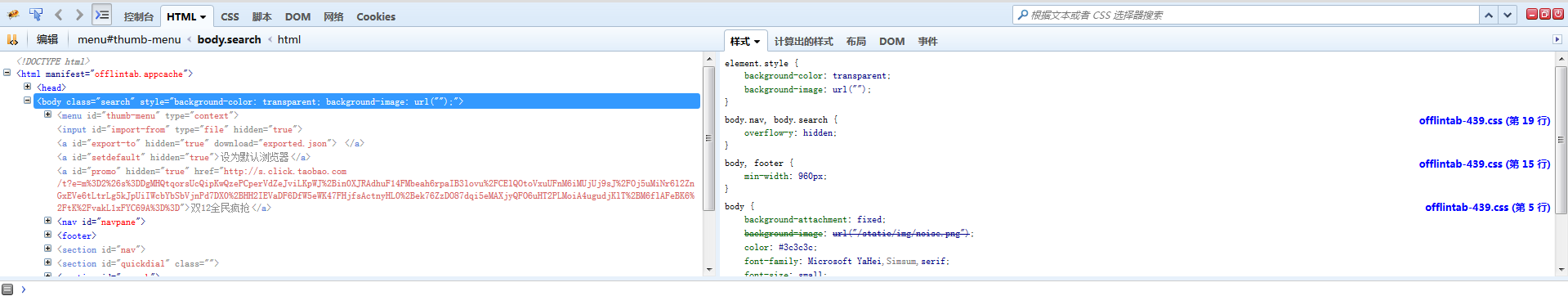
Task: Open offlintab-439.css line 19 link
Action: [x=1484, y=120]
